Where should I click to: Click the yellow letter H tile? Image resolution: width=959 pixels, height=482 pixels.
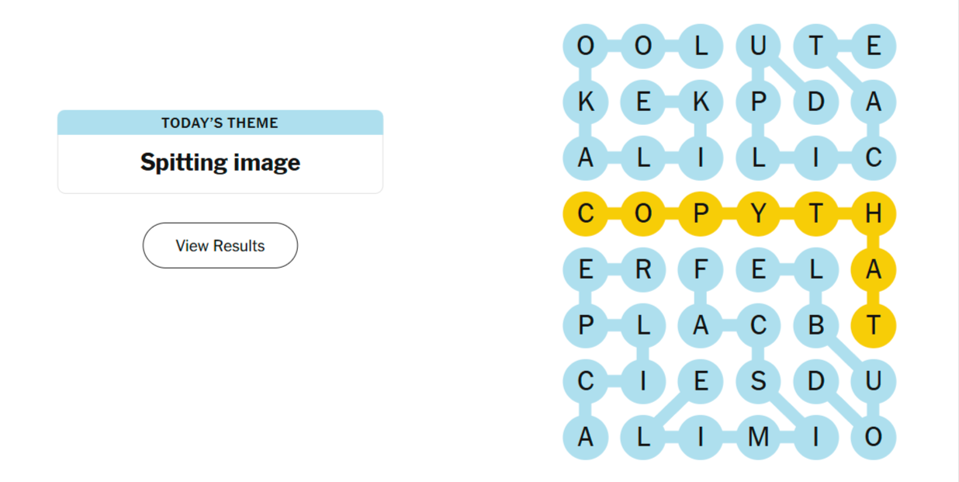click(x=874, y=213)
